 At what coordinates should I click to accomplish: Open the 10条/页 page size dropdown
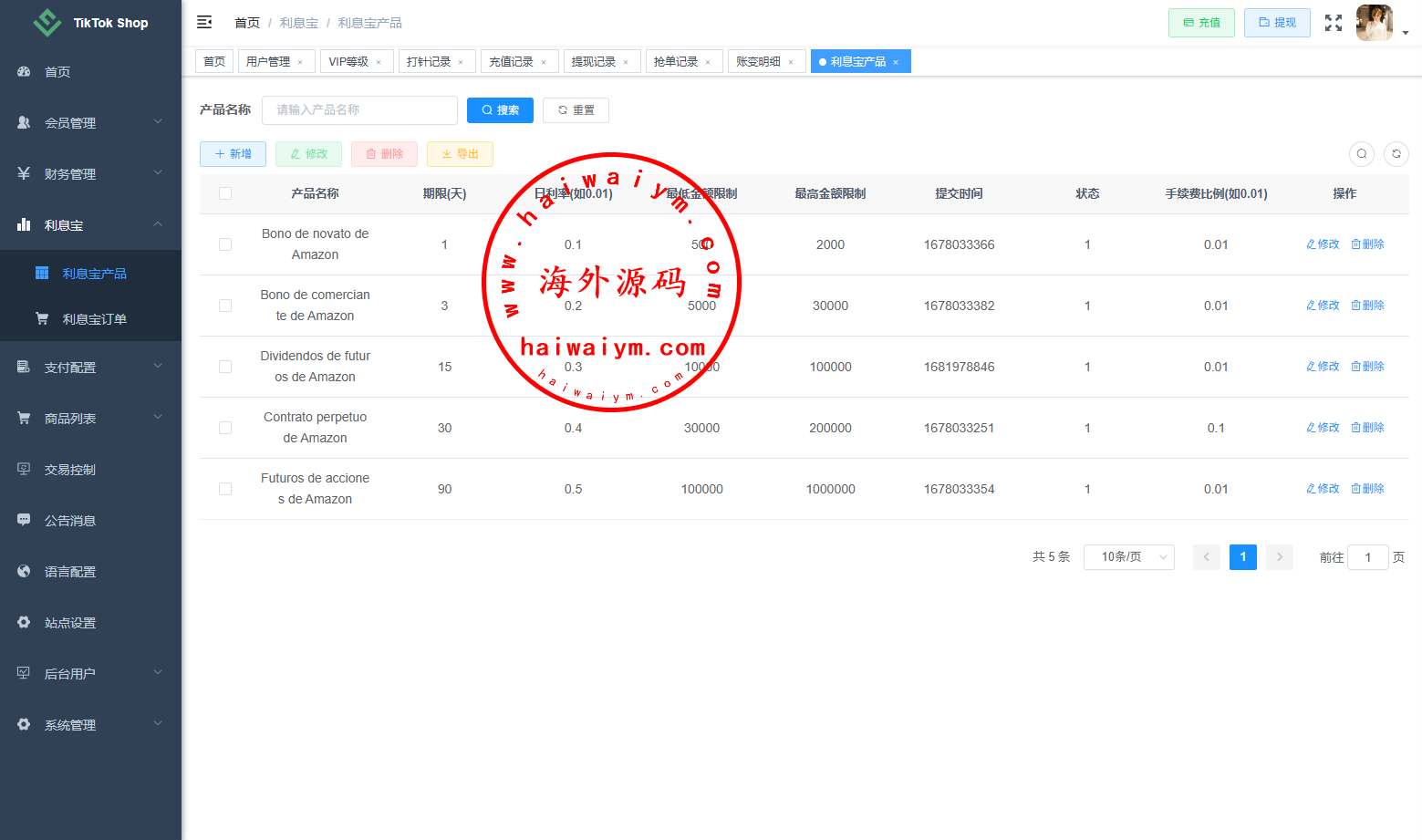pos(1128,557)
